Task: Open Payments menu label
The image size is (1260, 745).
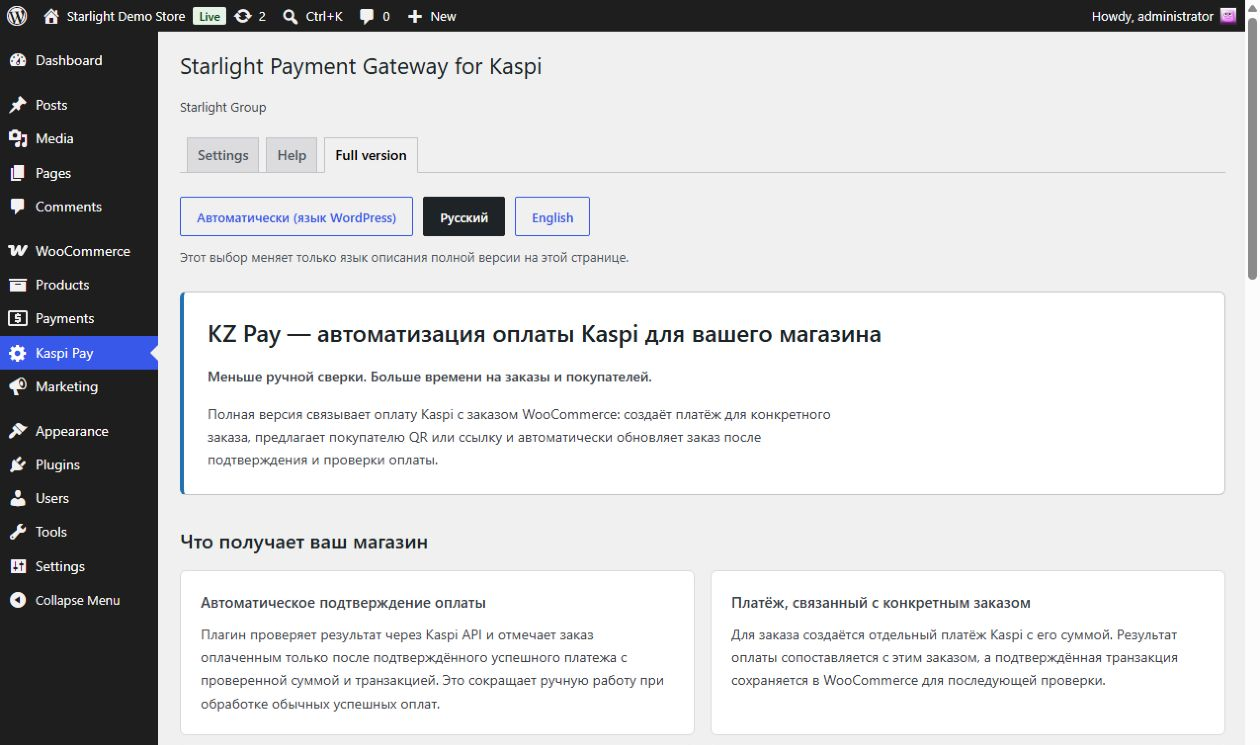Action: tap(65, 318)
